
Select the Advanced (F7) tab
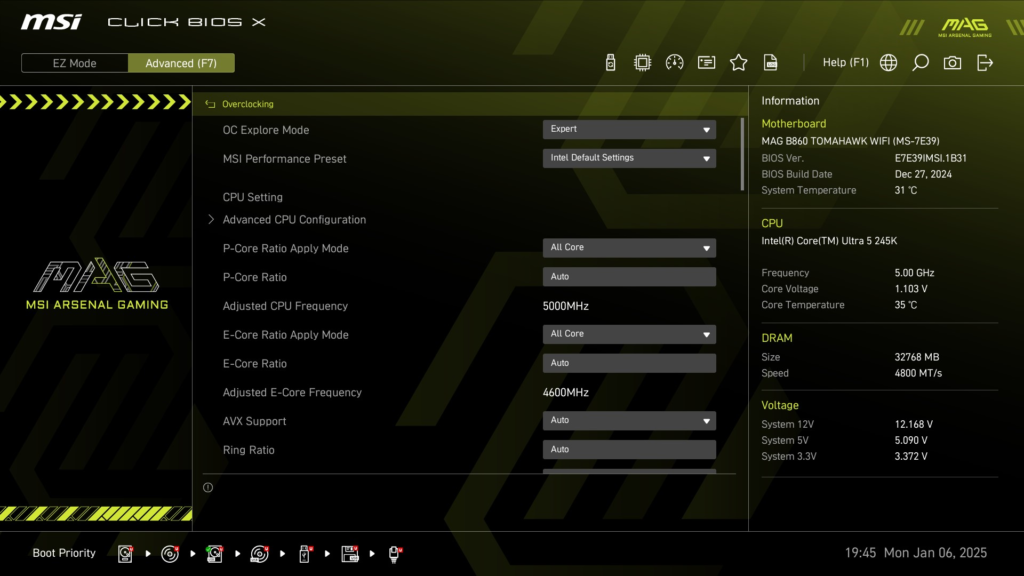click(181, 62)
